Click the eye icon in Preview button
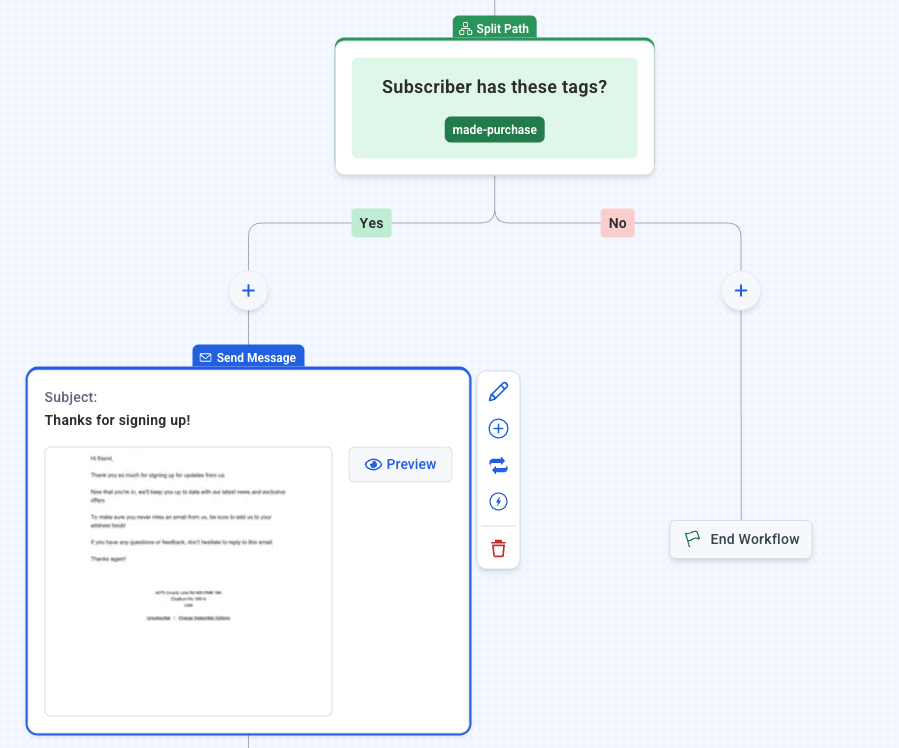Screen dimensions: 899x748 coord(373,464)
